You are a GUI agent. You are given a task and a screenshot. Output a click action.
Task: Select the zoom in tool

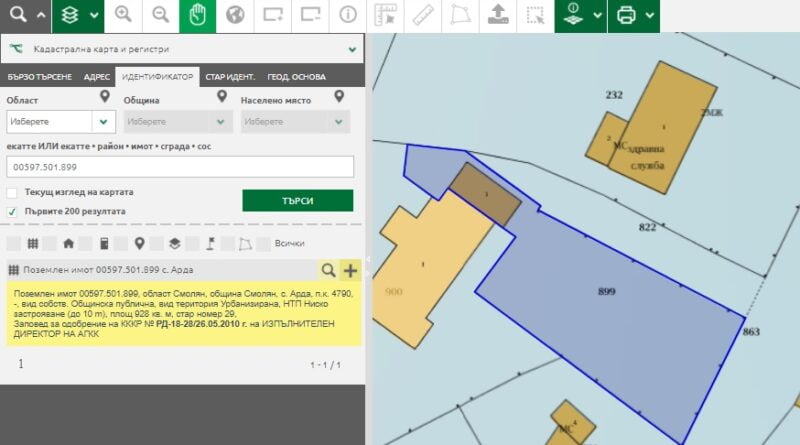[x=123, y=15]
